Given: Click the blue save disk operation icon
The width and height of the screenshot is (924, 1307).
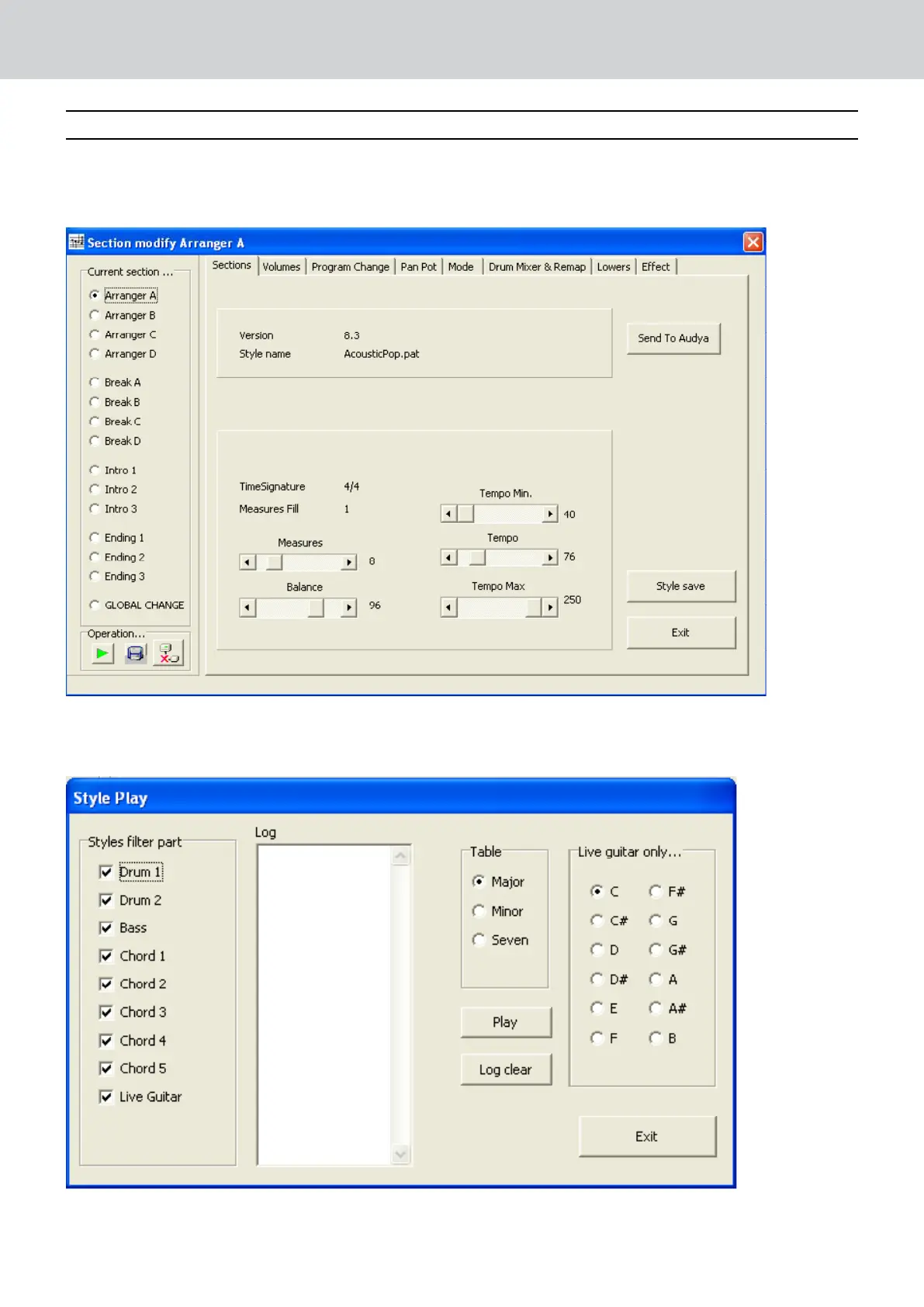Looking at the screenshot, I should pyautogui.click(x=136, y=653).
